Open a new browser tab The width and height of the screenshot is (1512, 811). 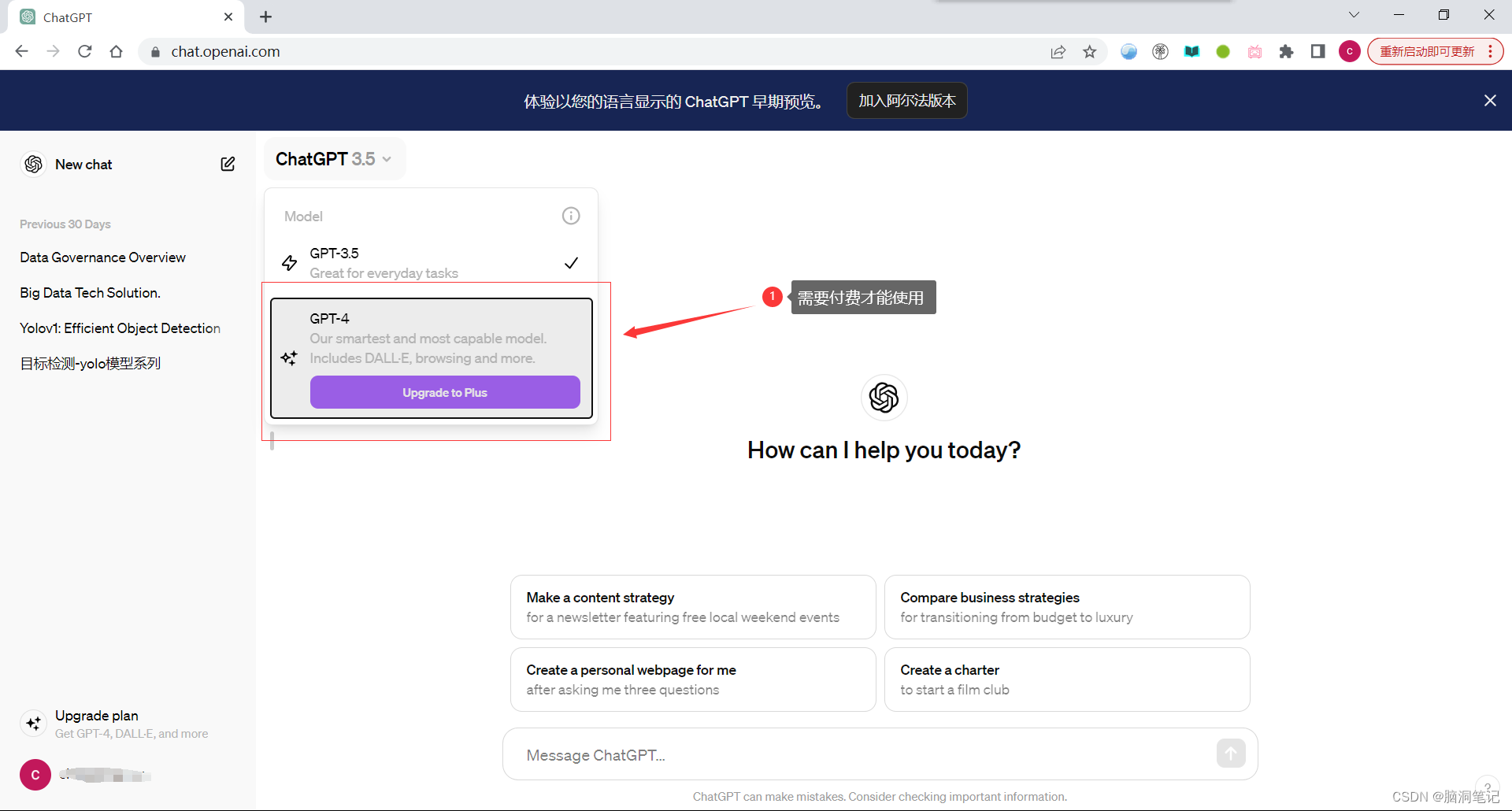point(266,17)
